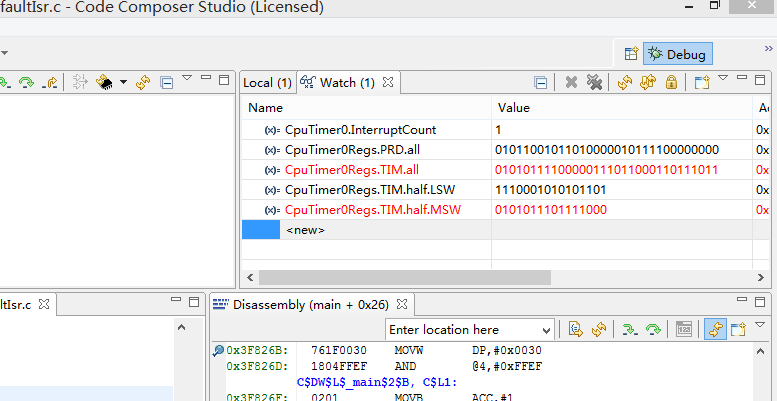The width and height of the screenshot is (777, 401).
Task: Click the new Watch view icon
Action: pyautogui.click(x=702, y=82)
